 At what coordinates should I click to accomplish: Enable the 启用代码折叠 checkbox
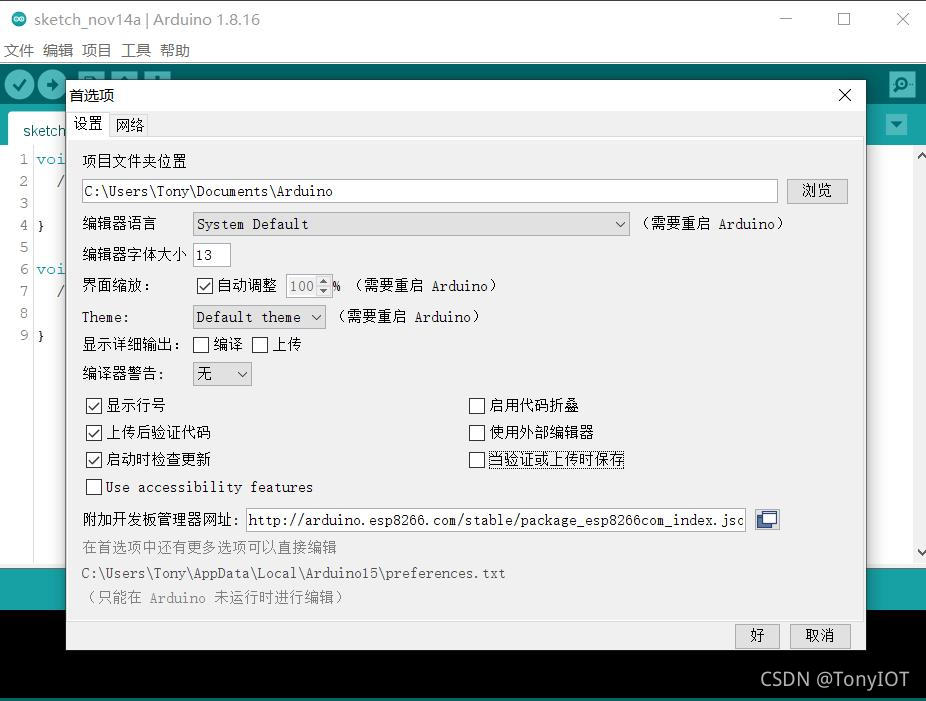click(x=477, y=406)
